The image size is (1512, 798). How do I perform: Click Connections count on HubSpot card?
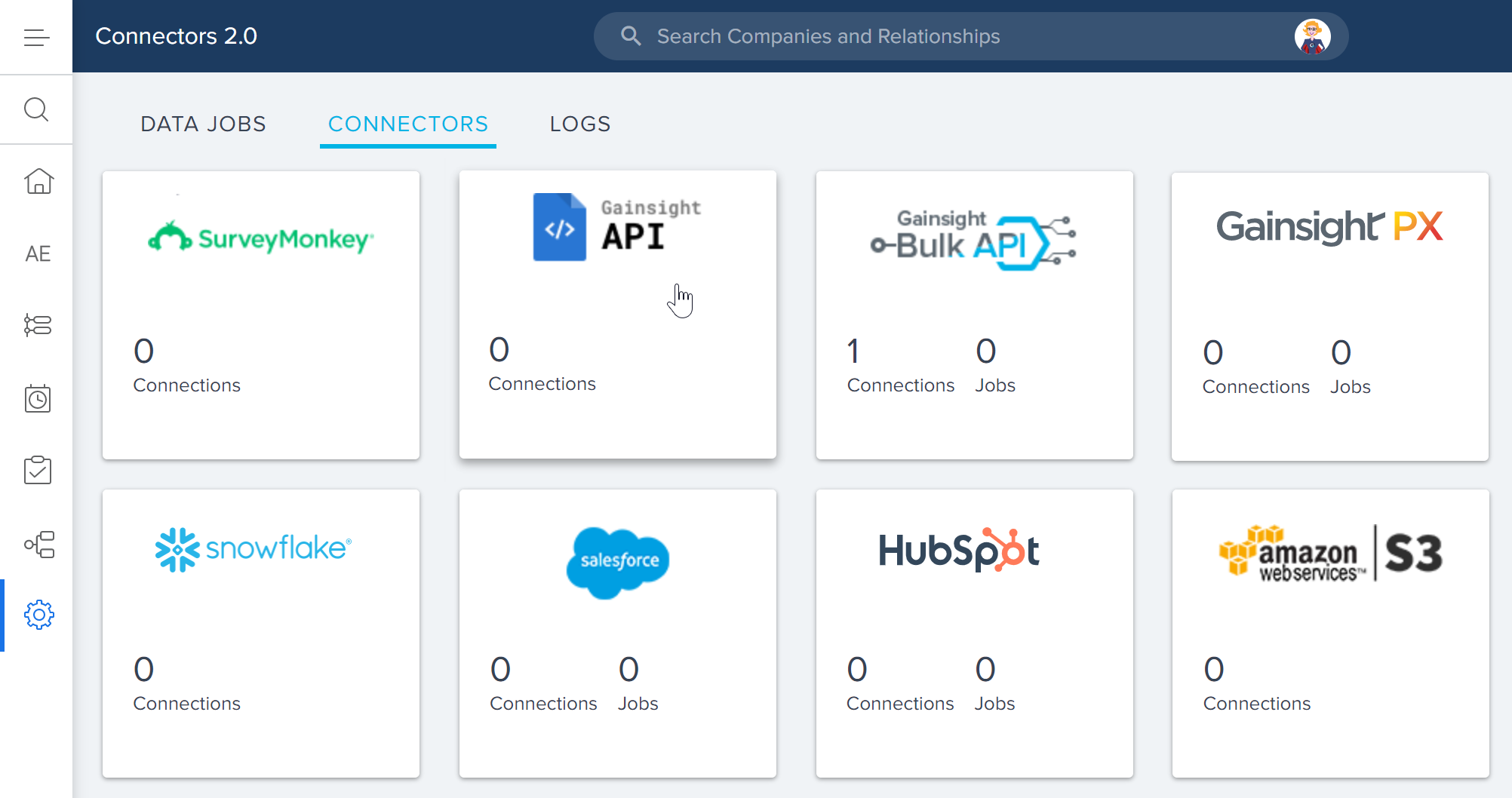[x=900, y=684]
